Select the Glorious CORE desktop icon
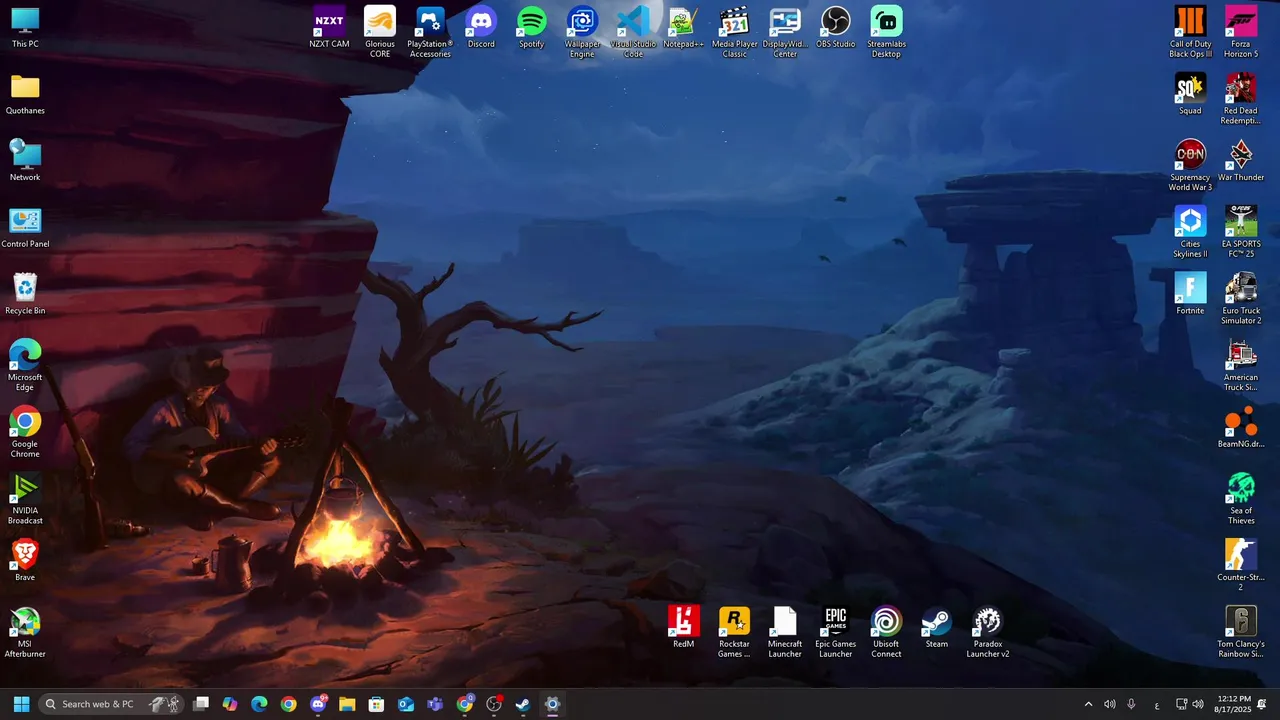This screenshot has width=1280, height=720. coord(380,32)
